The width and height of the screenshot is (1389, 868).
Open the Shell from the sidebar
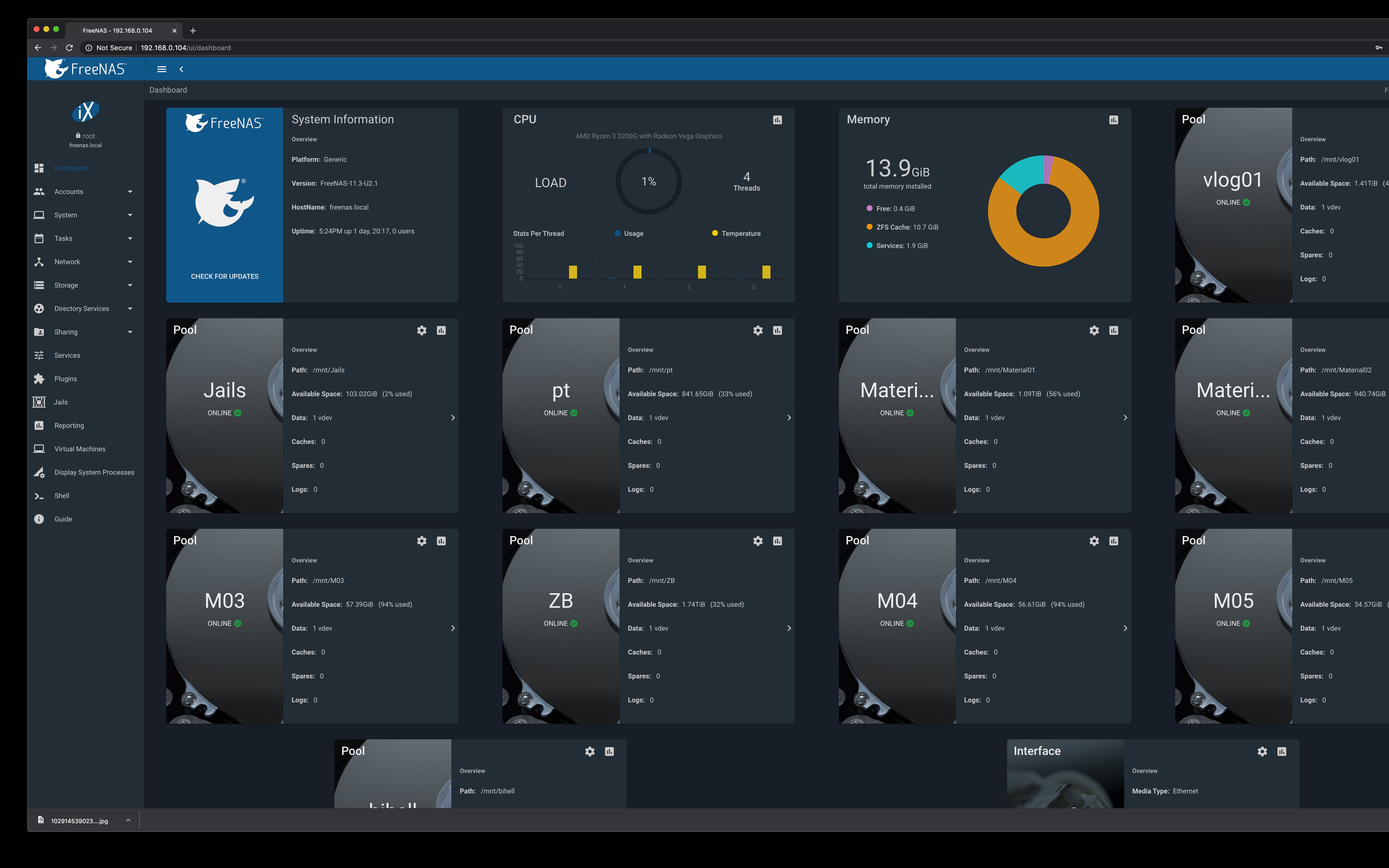pyautogui.click(x=61, y=495)
